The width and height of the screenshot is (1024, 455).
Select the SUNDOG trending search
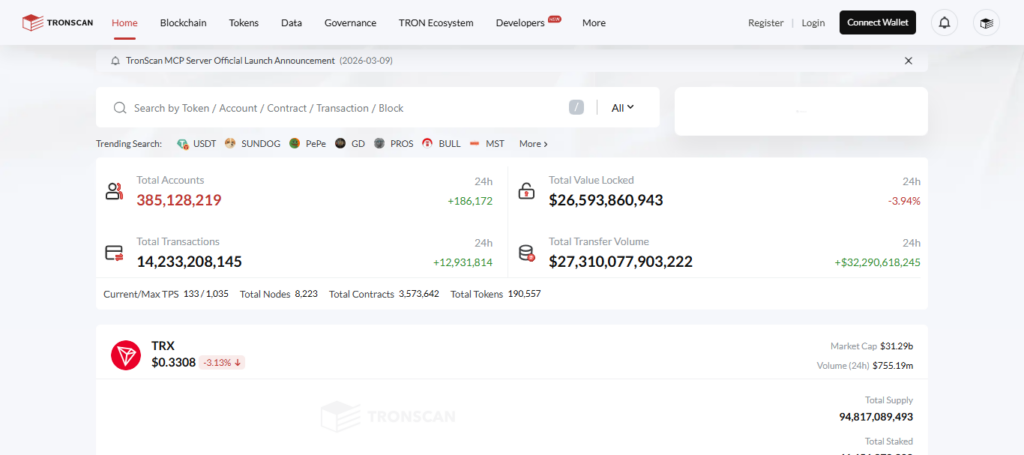point(261,144)
